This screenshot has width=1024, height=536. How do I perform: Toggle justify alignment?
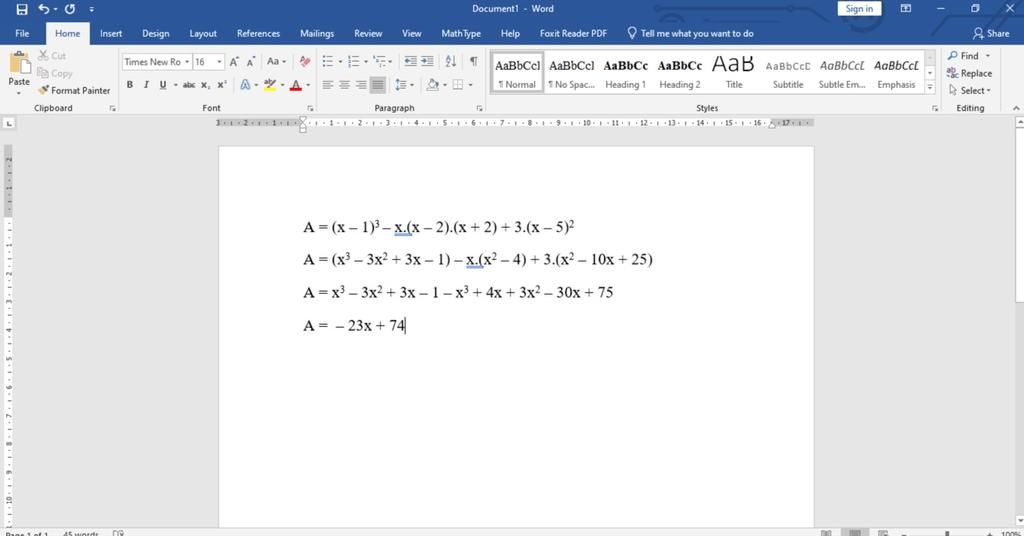pyautogui.click(x=378, y=85)
